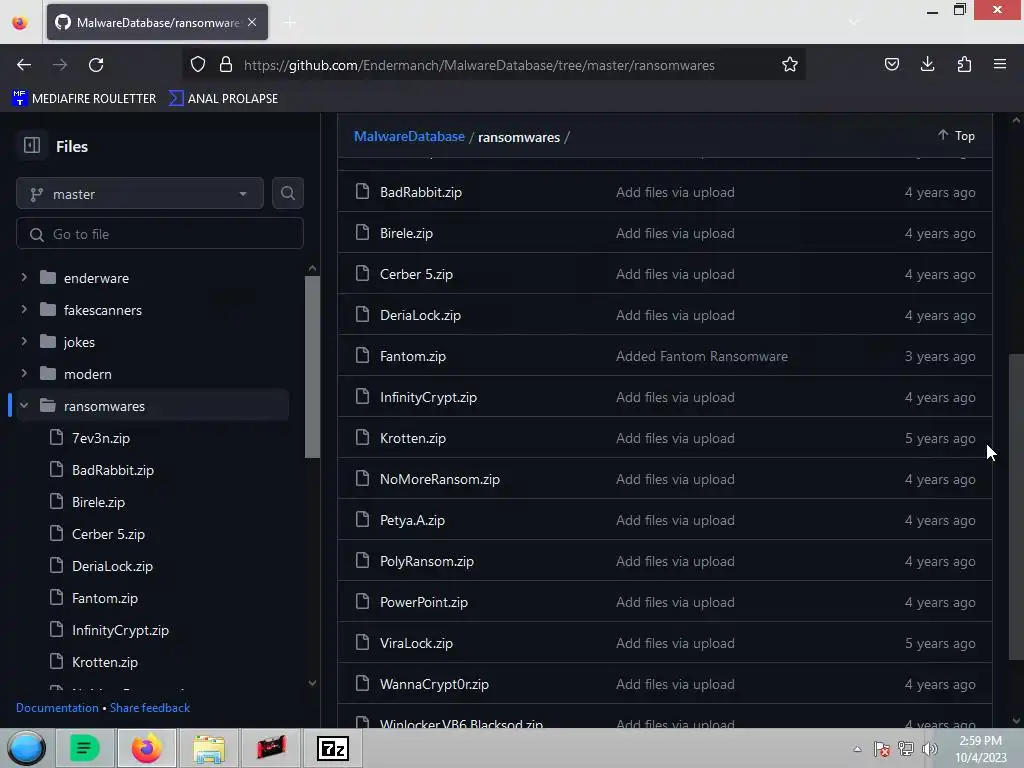Open PowerPoint.zip in the file list
1024x768 pixels.
(x=424, y=602)
